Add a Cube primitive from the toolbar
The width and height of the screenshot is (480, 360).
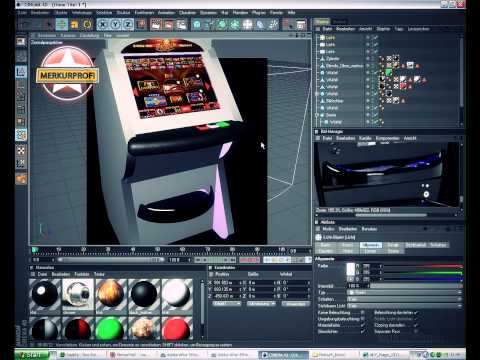tap(197, 24)
